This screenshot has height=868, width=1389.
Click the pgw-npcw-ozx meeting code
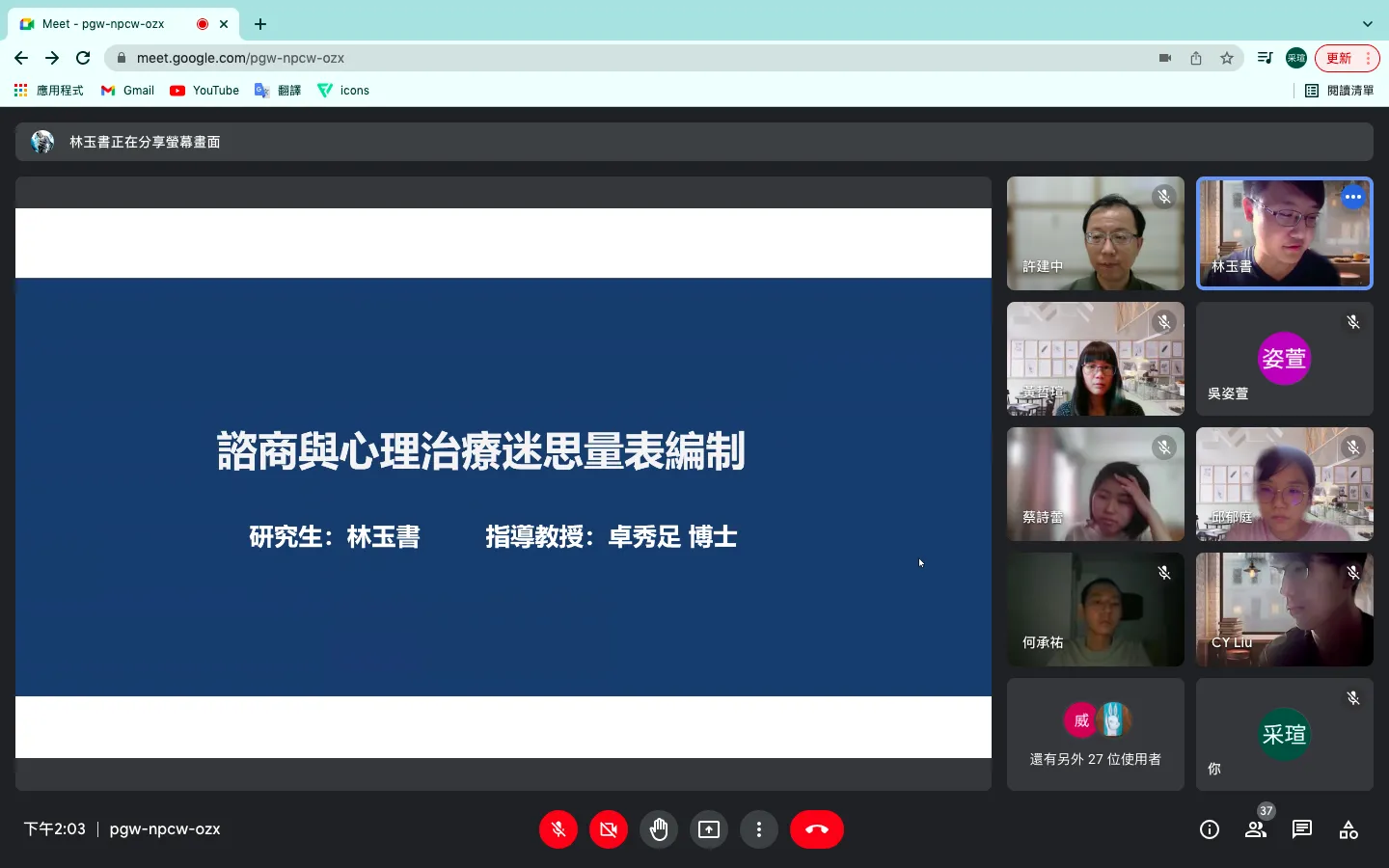(x=165, y=829)
